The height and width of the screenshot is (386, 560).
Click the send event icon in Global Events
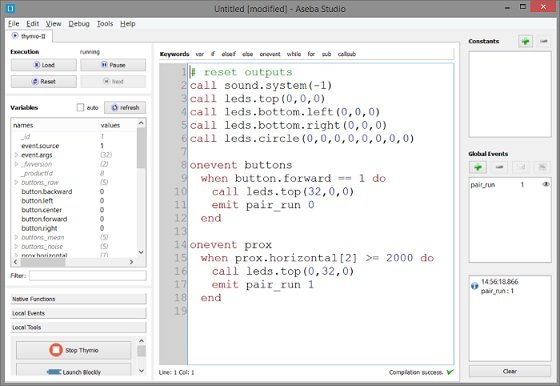click(x=521, y=167)
